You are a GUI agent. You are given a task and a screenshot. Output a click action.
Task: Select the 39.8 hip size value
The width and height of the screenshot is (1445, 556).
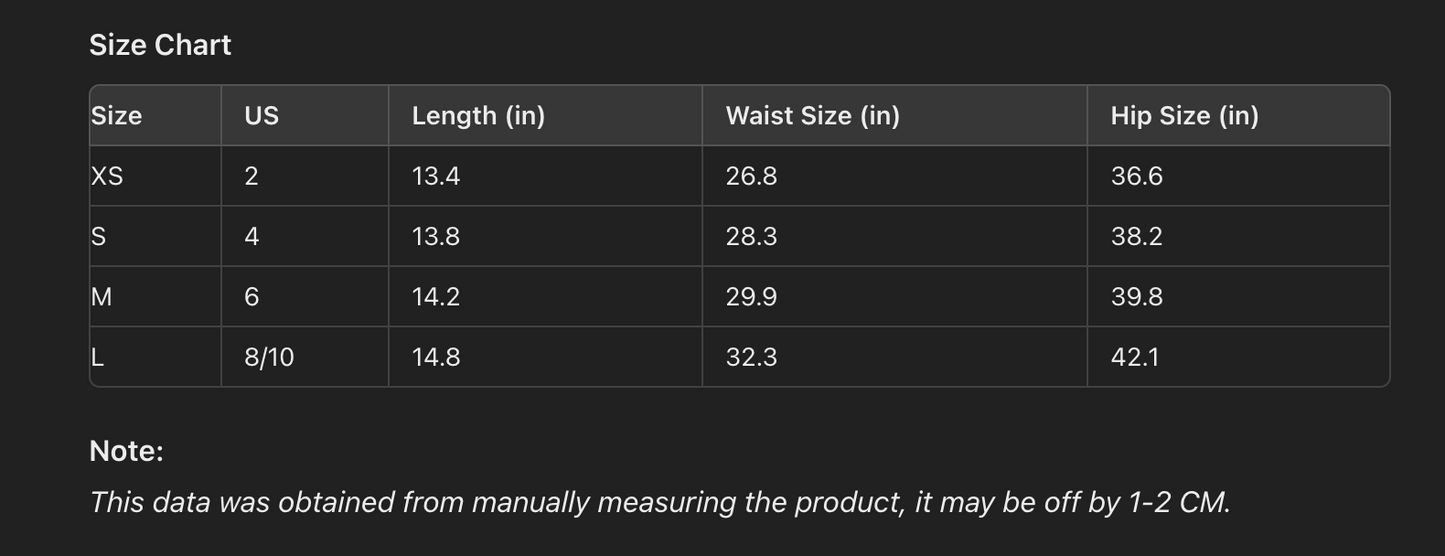[1136, 297]
